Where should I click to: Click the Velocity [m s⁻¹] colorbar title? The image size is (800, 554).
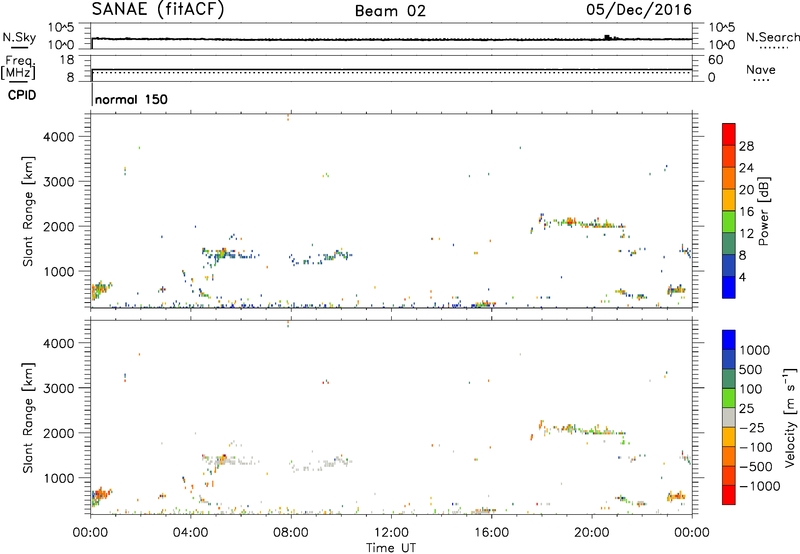(790, 417)
